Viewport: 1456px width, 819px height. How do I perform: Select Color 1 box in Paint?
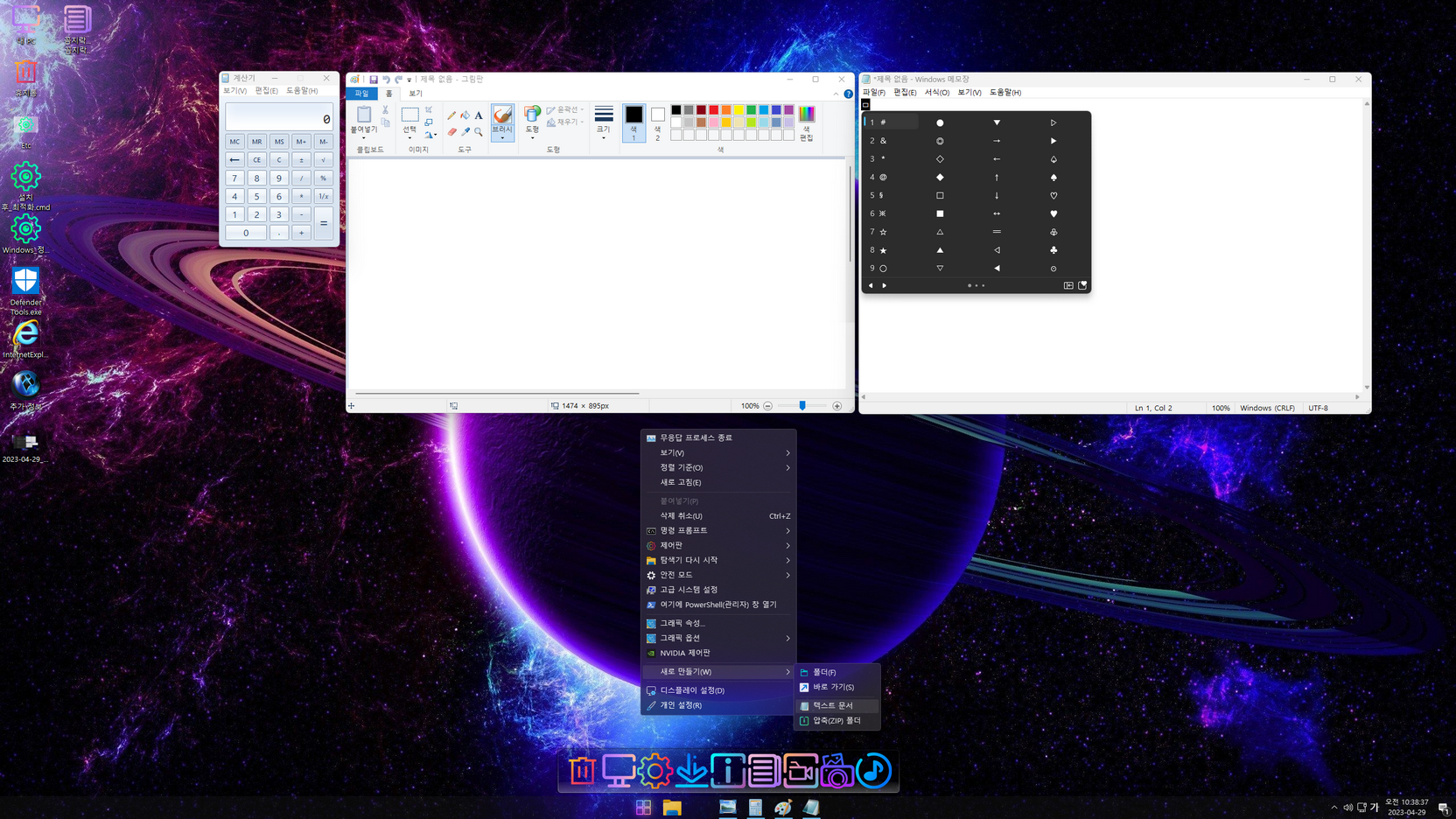[633, 122]
